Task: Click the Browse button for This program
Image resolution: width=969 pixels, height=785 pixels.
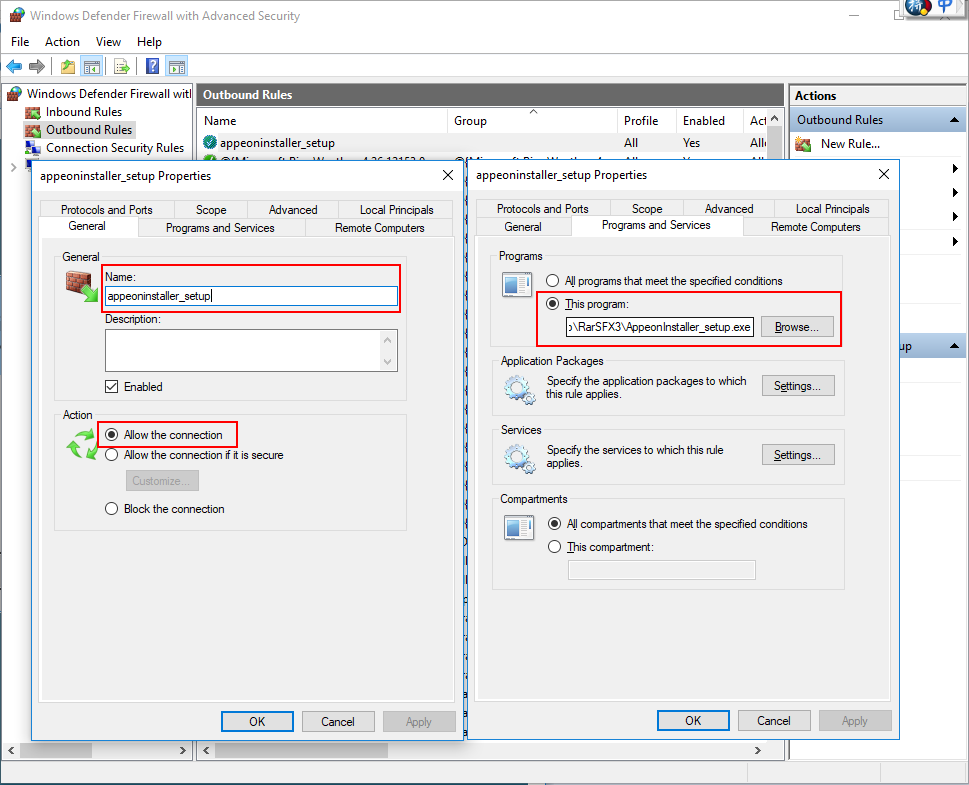Action: 797,326
